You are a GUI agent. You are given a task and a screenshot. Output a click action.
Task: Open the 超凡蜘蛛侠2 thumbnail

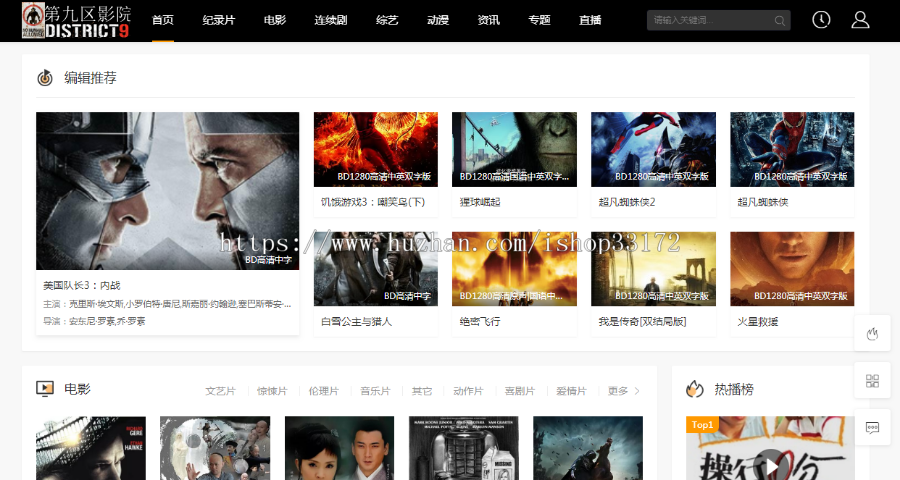[653, 149]
